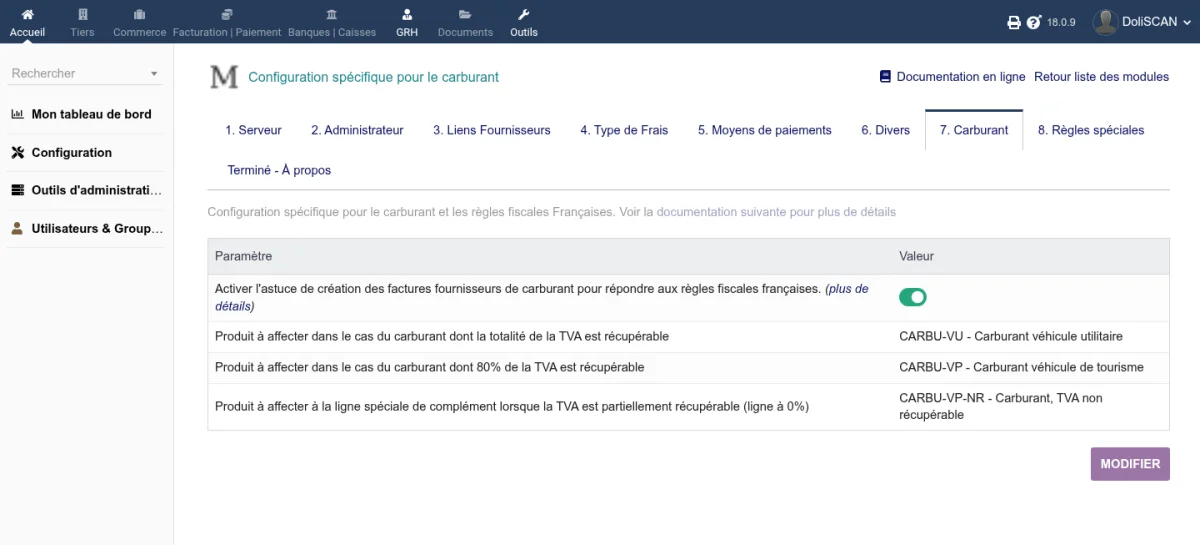Viewport: 1200px width, 545px height.
Task: Click the Mon tableau de bord chart icon
Action: [x=17, y=114]
